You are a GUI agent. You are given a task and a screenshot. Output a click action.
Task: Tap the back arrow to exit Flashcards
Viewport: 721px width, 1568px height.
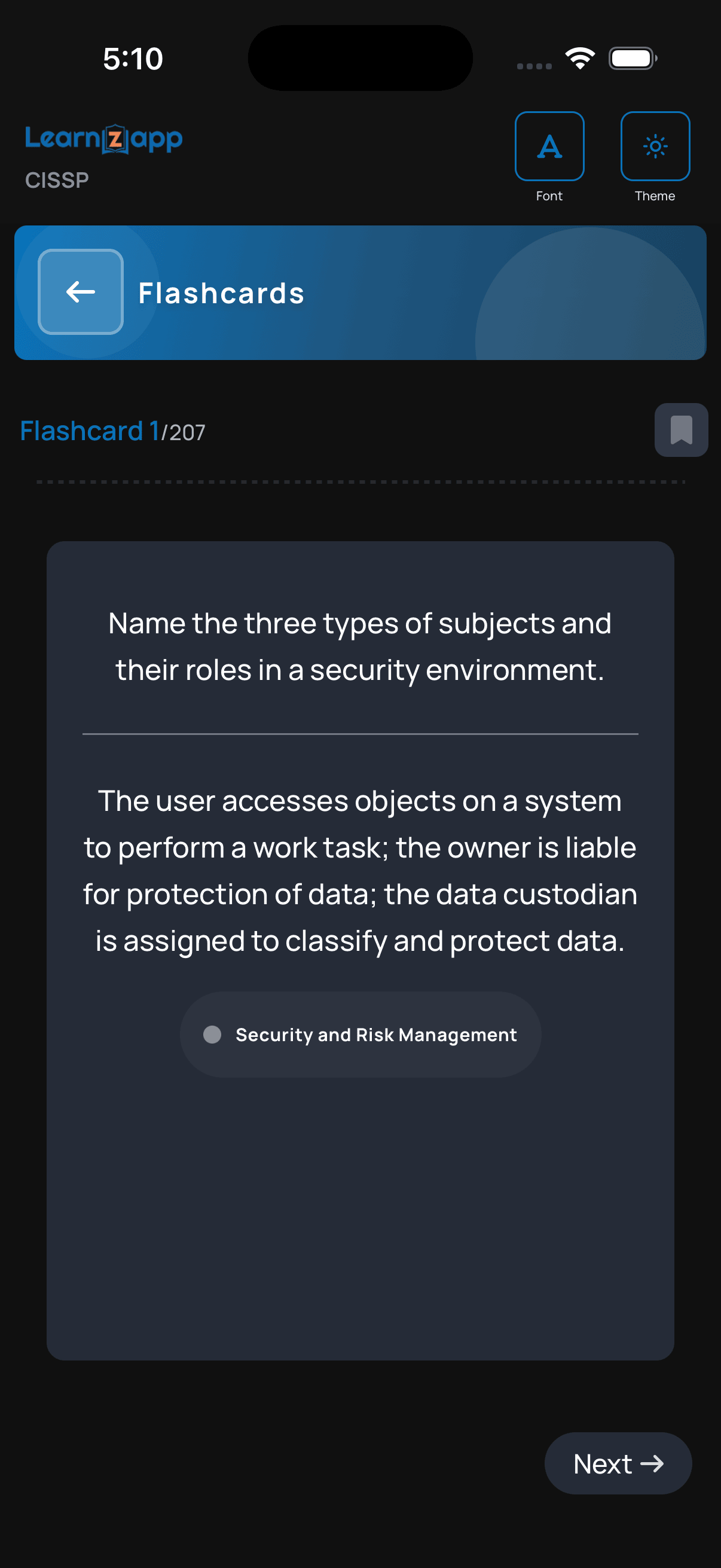(x=80, y=292)
